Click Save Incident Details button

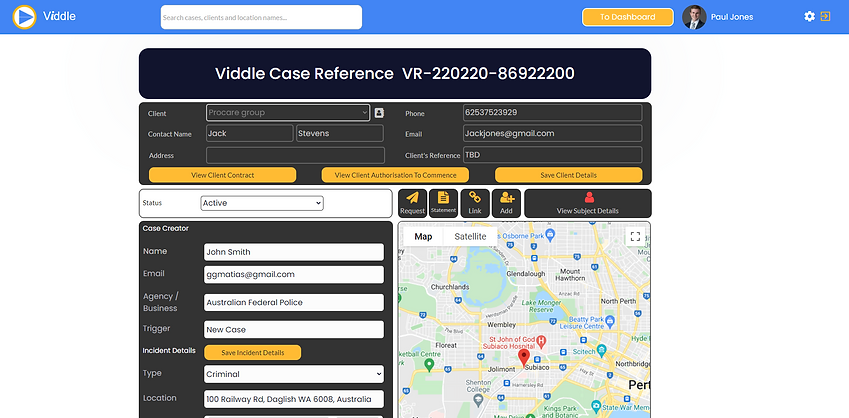click(252, 352)
